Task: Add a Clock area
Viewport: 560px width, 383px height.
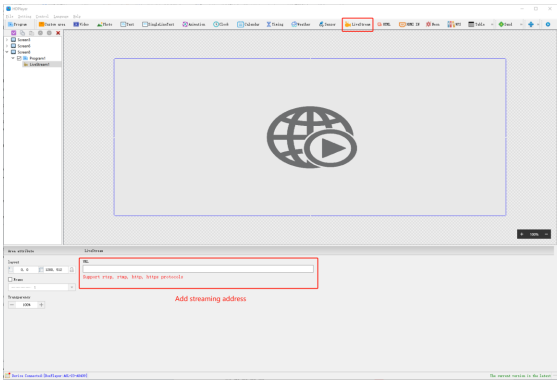Action: tap(221, 24)
